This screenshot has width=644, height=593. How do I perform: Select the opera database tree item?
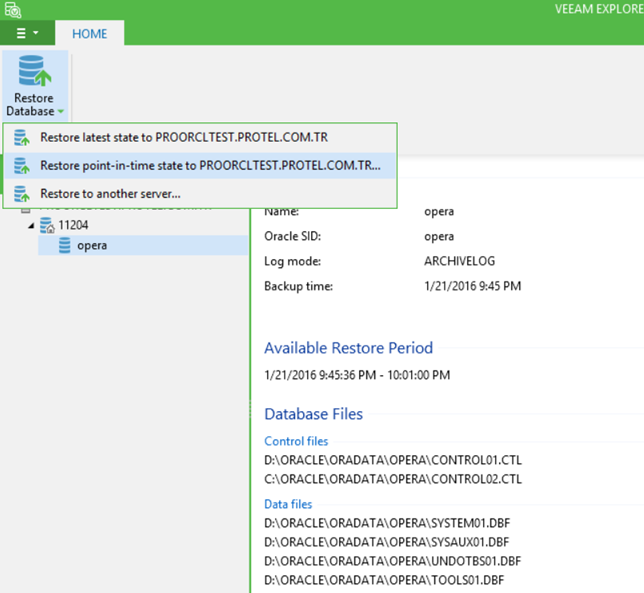pyautogui.click(x=91, y=245)
